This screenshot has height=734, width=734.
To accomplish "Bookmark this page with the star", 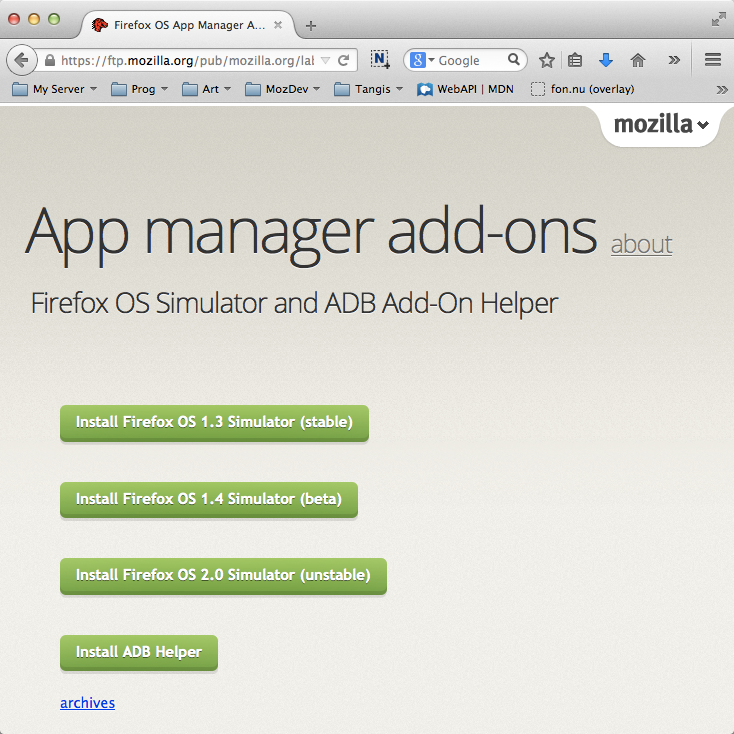I will click(546, 60).
